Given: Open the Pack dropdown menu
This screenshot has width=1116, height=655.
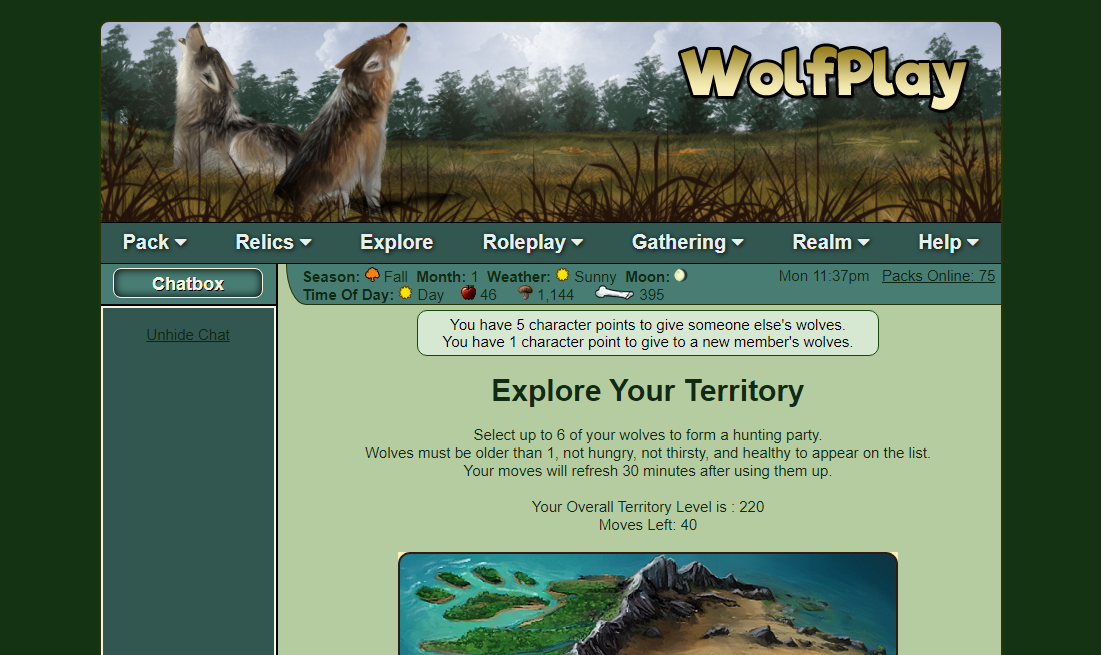Looking at the screenshot, I should pos(154,243).
